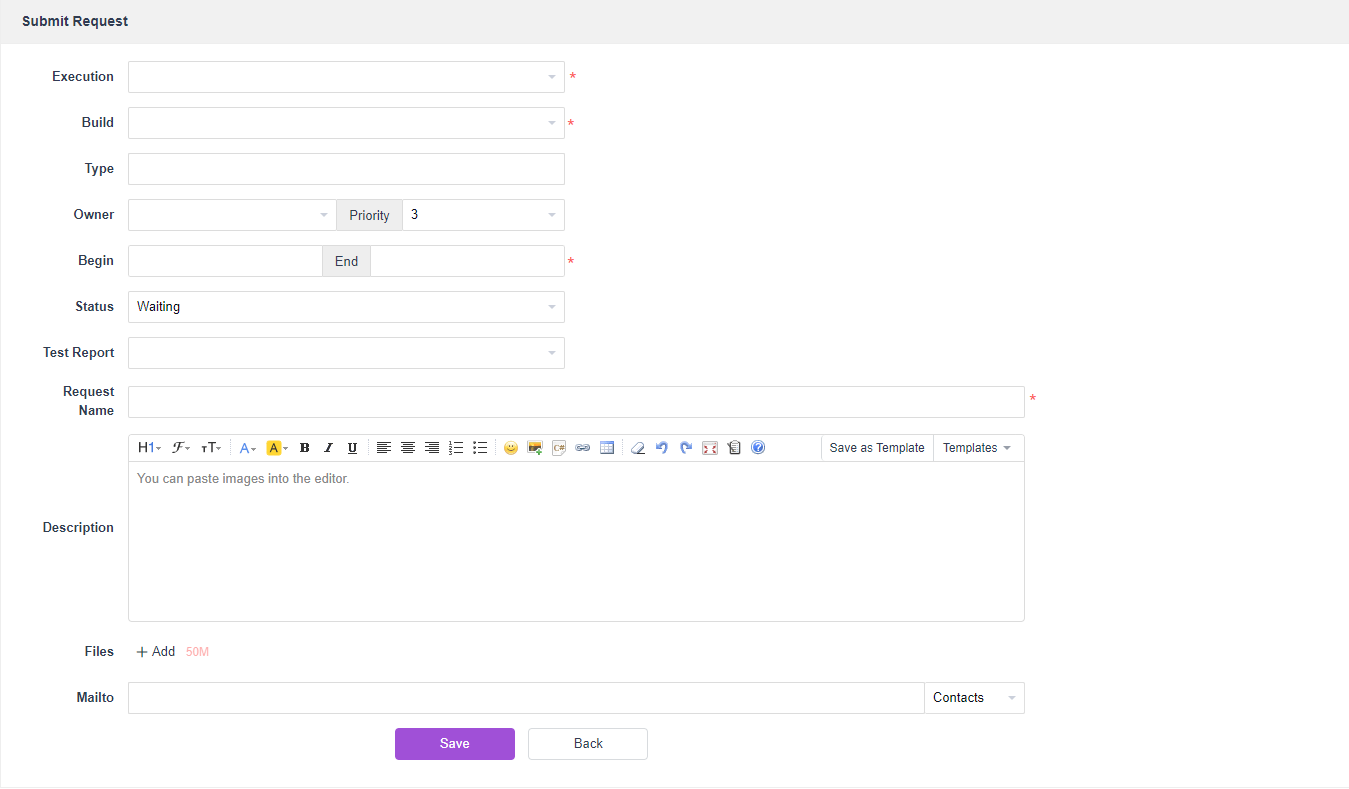The height and width of the screenshot is (789, 1349).
Task: Insert a hyperlink via the link icon
Action: point(583,448)
